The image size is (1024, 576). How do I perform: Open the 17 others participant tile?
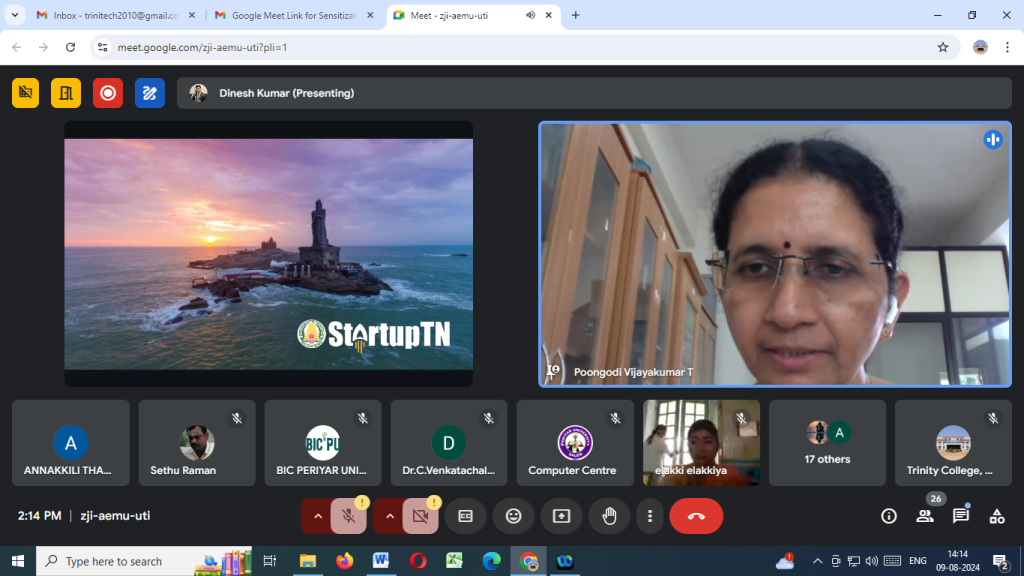pyautogui.click(x=827, y=443)
